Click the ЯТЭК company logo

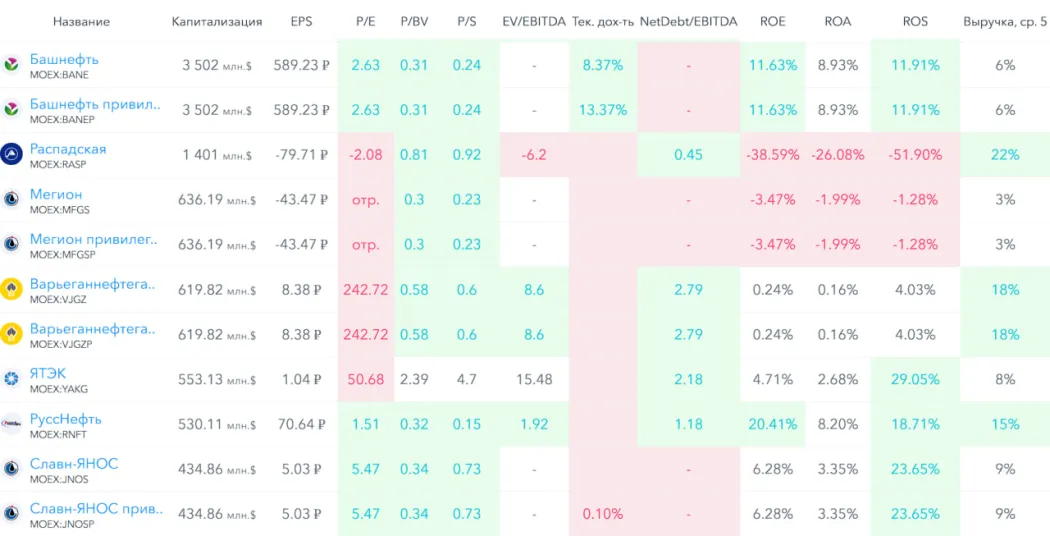(x=12, y=379)
